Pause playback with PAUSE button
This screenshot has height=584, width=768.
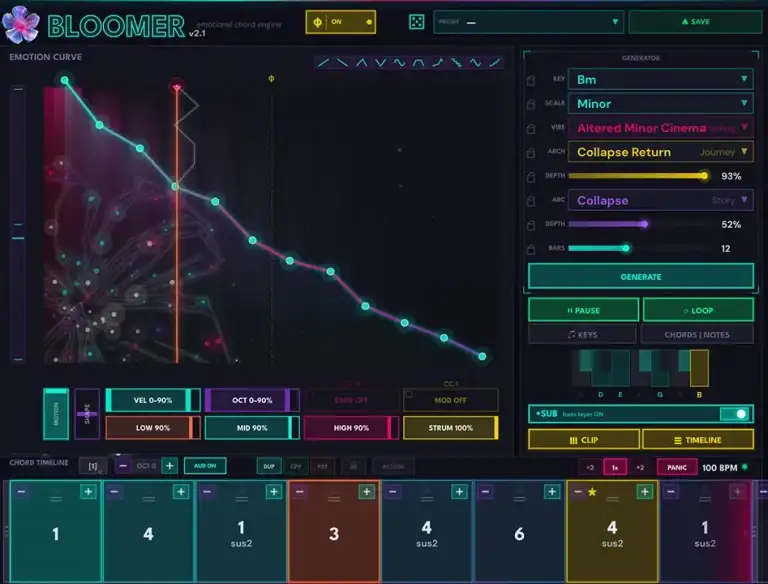pyautogui.click(x=583, y=311)
